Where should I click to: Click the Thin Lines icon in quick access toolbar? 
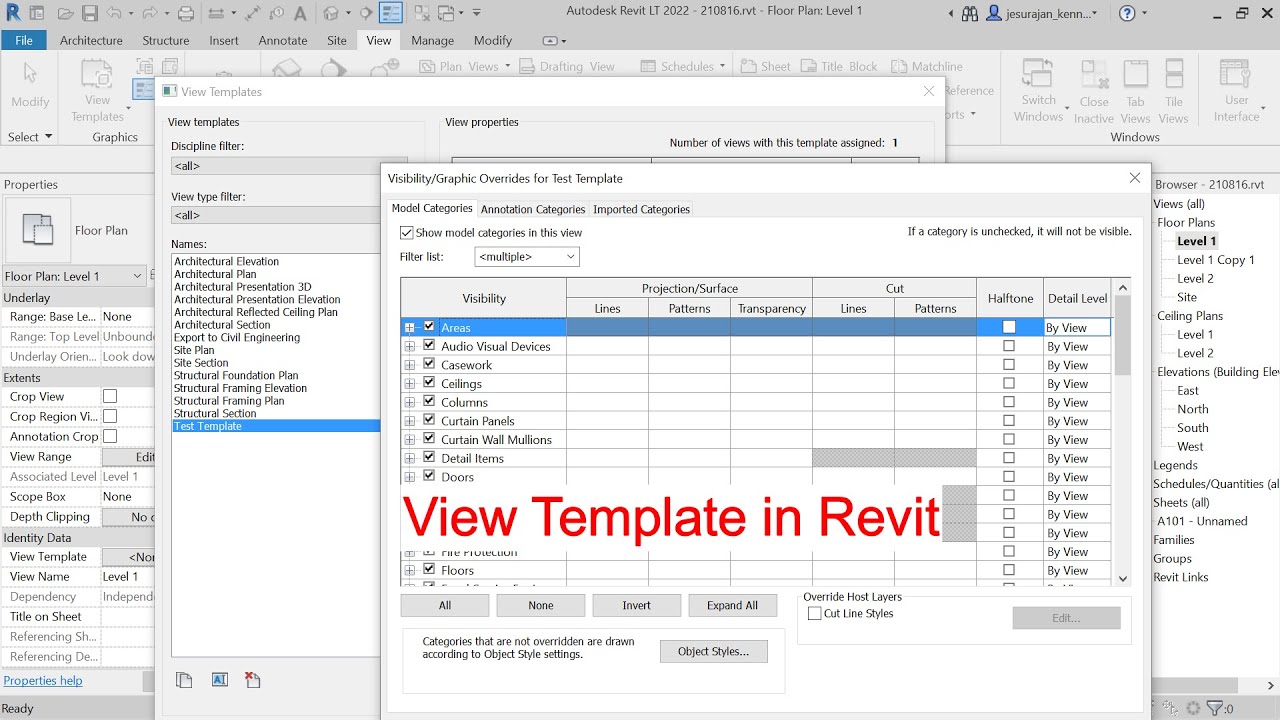tap(391, 14)
